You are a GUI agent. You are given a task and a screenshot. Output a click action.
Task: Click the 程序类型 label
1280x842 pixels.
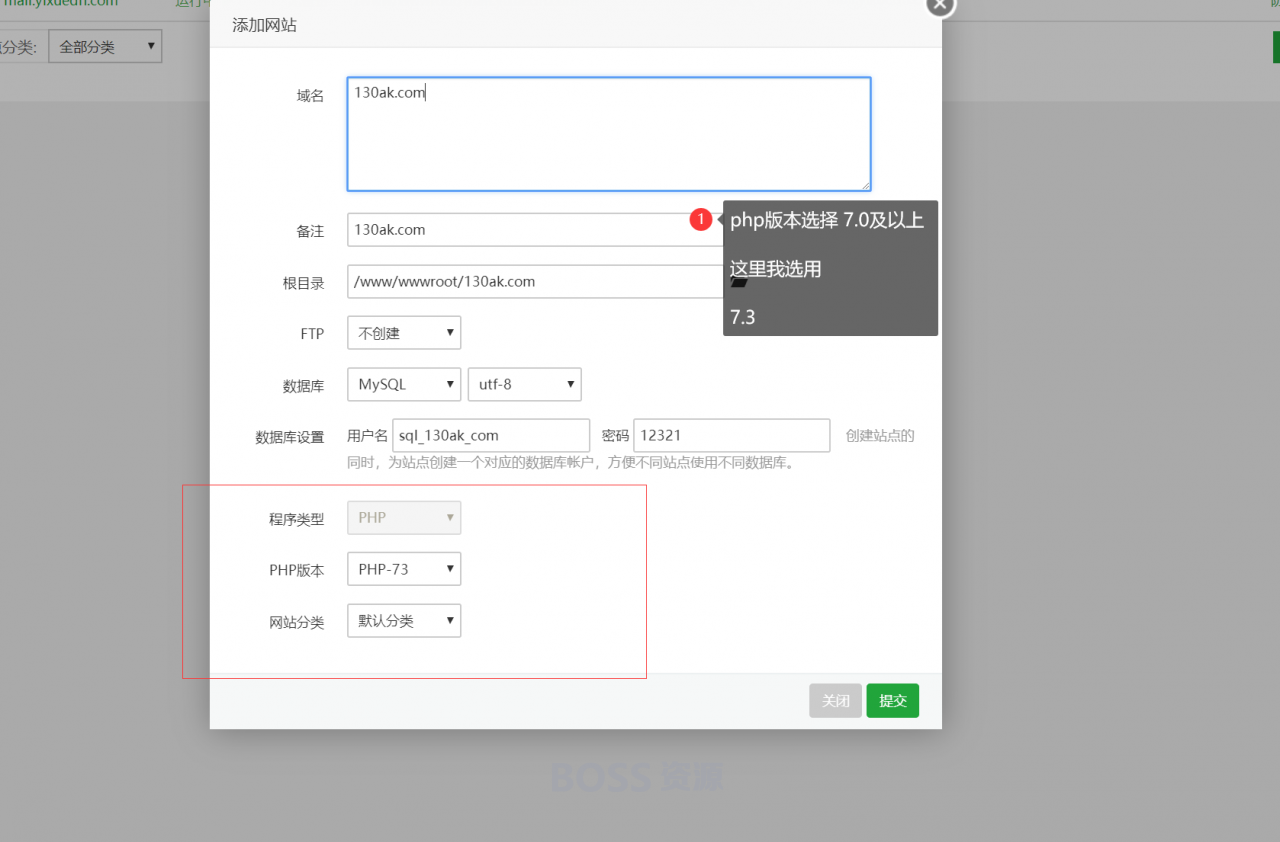pos(296,519)
